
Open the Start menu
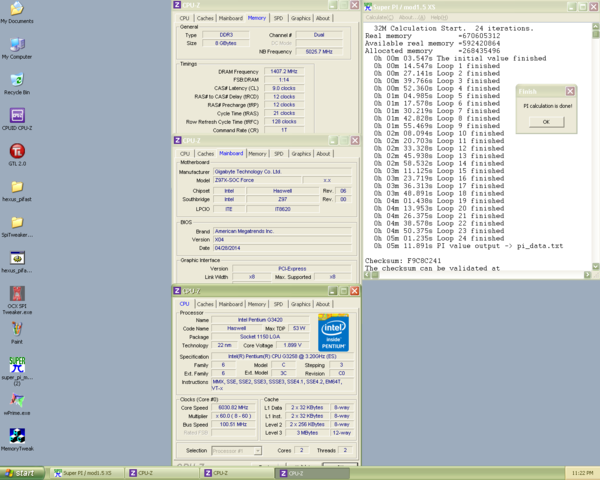click(x=22, y=473)
